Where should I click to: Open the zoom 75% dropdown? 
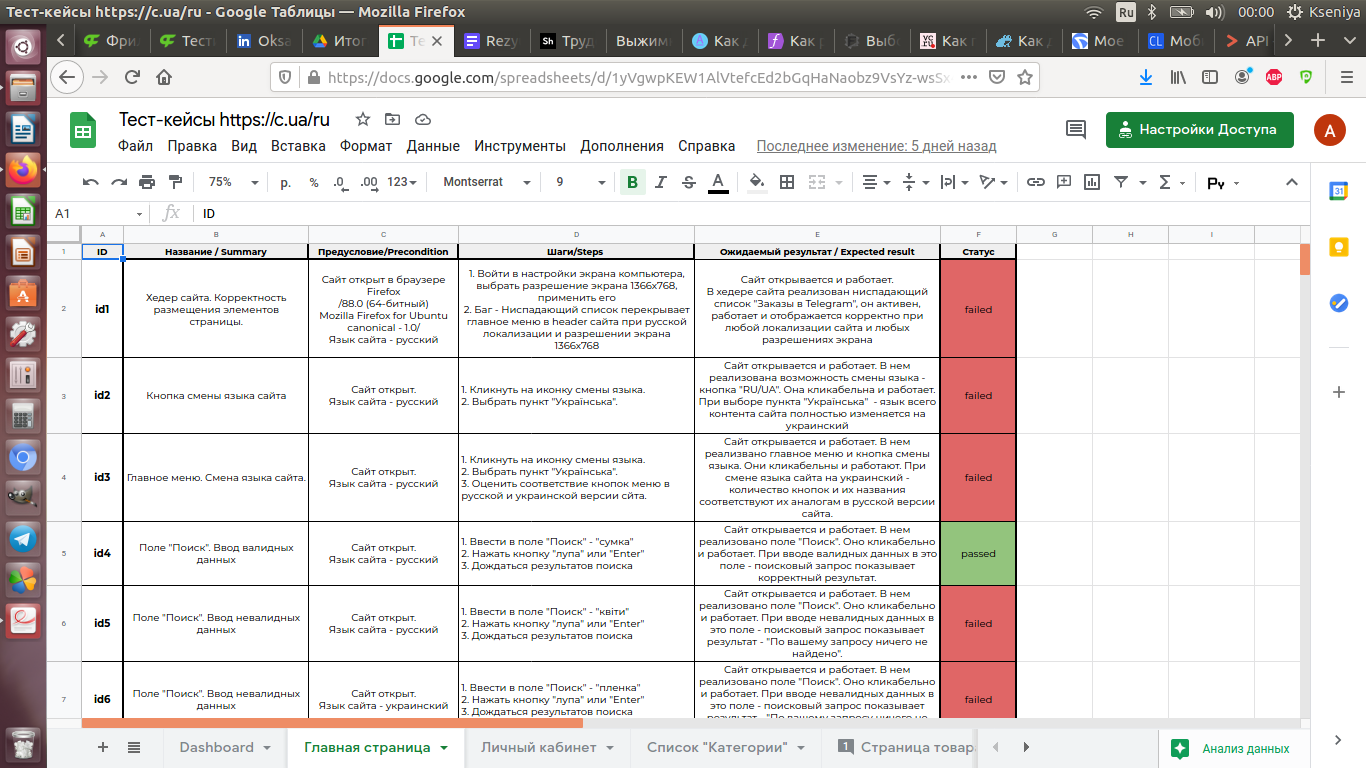coord(233,182)
